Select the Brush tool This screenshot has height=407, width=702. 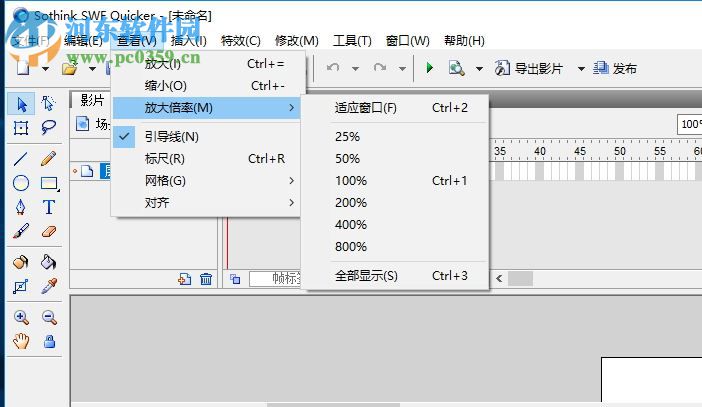point(21,231)
